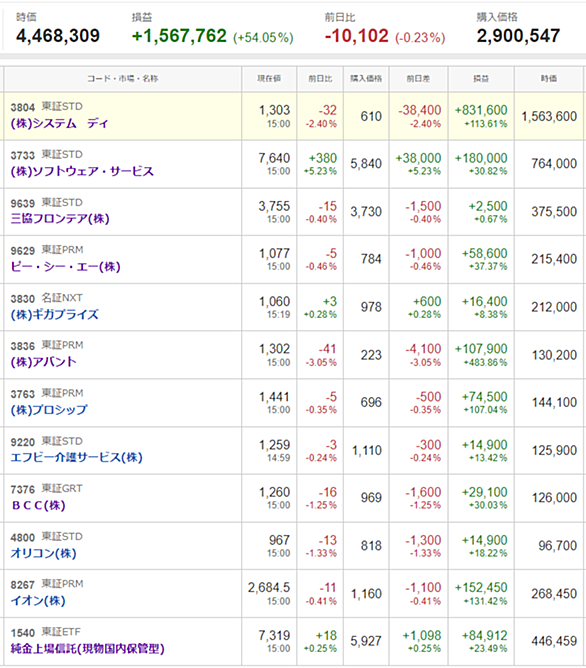The height and width of the screenshot is (668, 586).
Task: Open the (株)ギガプライズ stock link
Action: click(x=55, y=314)
